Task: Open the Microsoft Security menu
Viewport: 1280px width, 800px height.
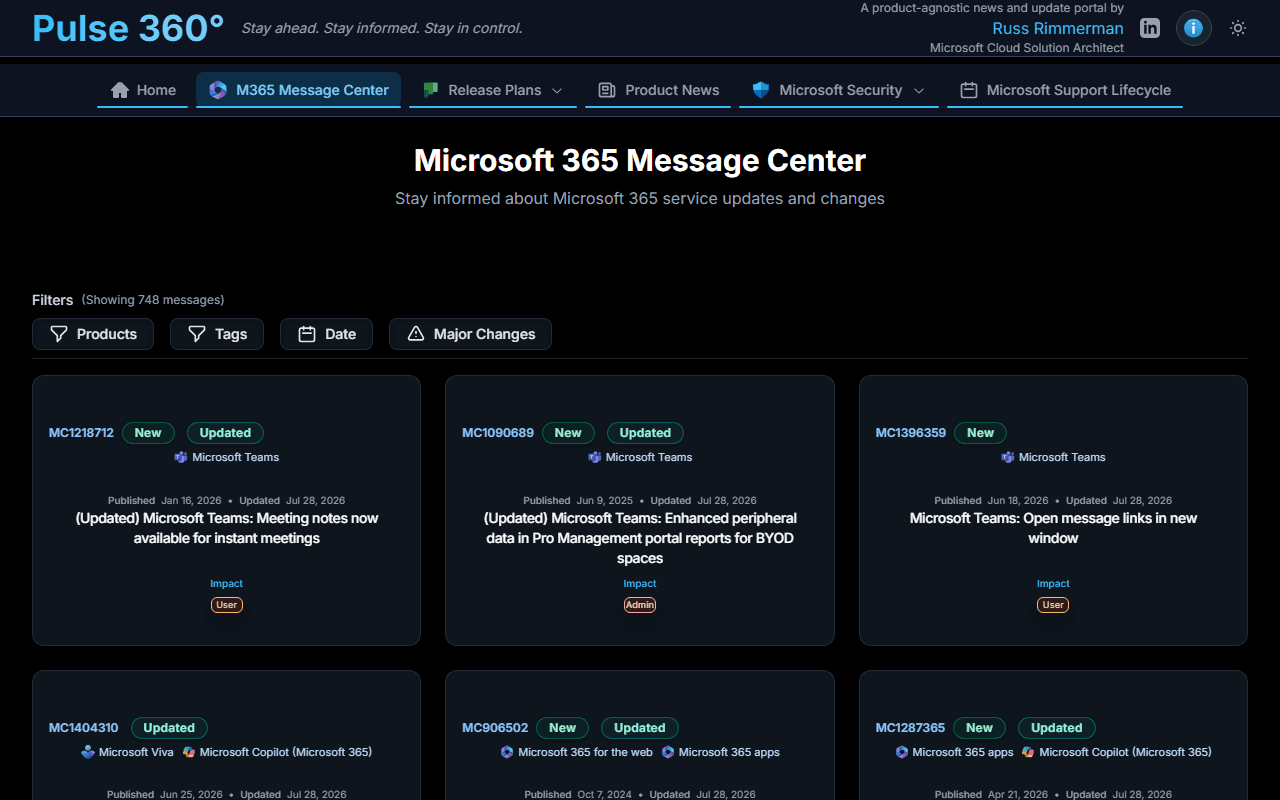Action: [x=839, y=90]
